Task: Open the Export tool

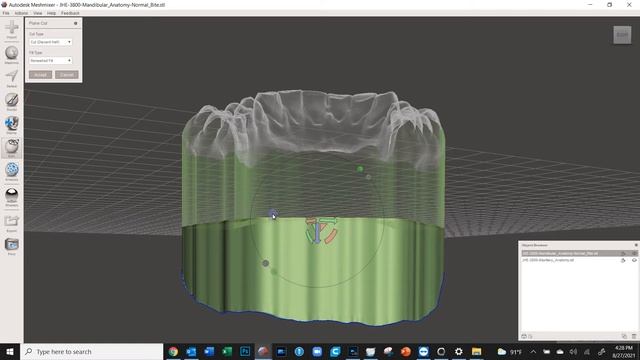Action: [11, 223]
